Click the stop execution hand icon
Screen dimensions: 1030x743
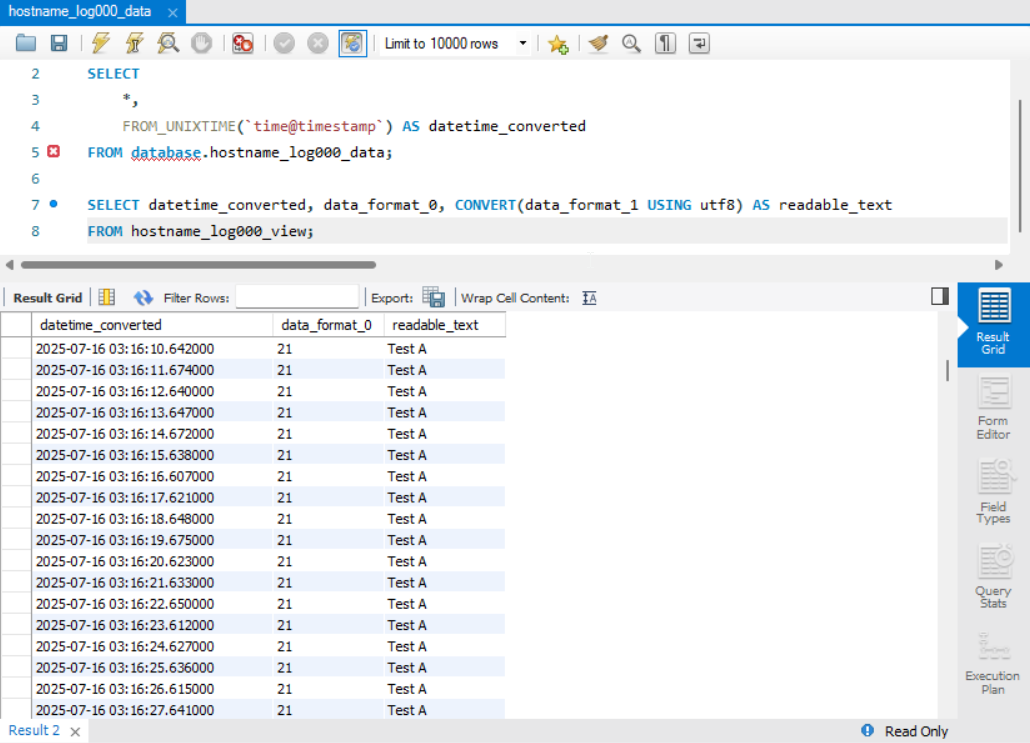tap(202, 43)
